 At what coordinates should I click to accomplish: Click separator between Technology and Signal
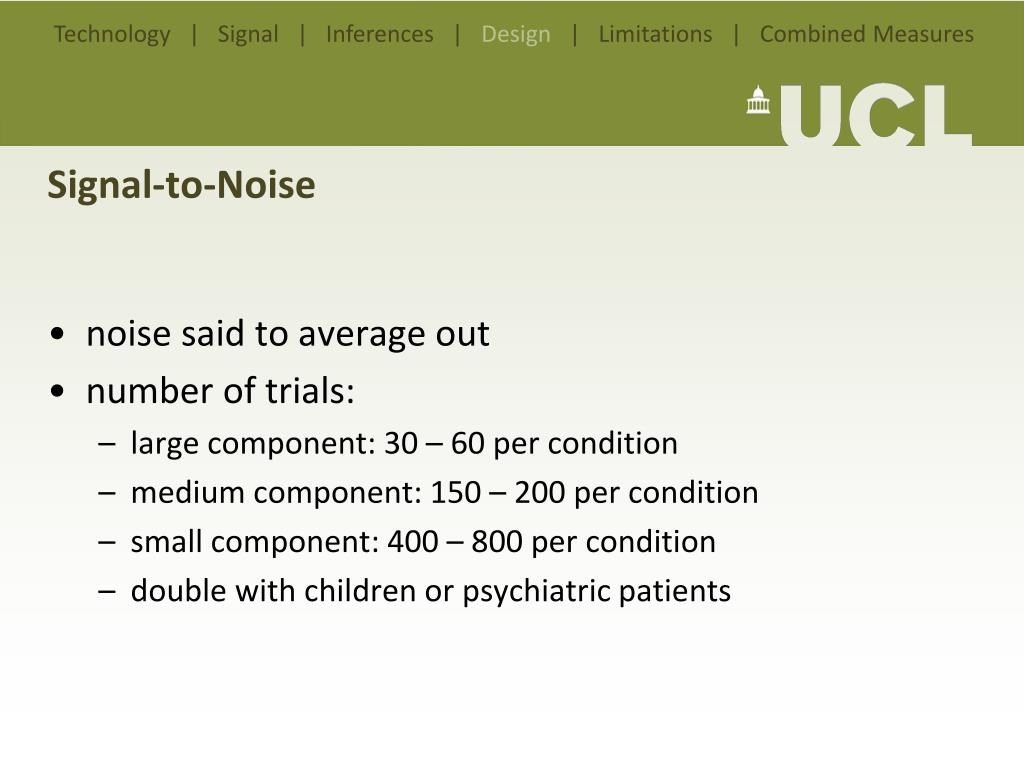click(194, 34)
